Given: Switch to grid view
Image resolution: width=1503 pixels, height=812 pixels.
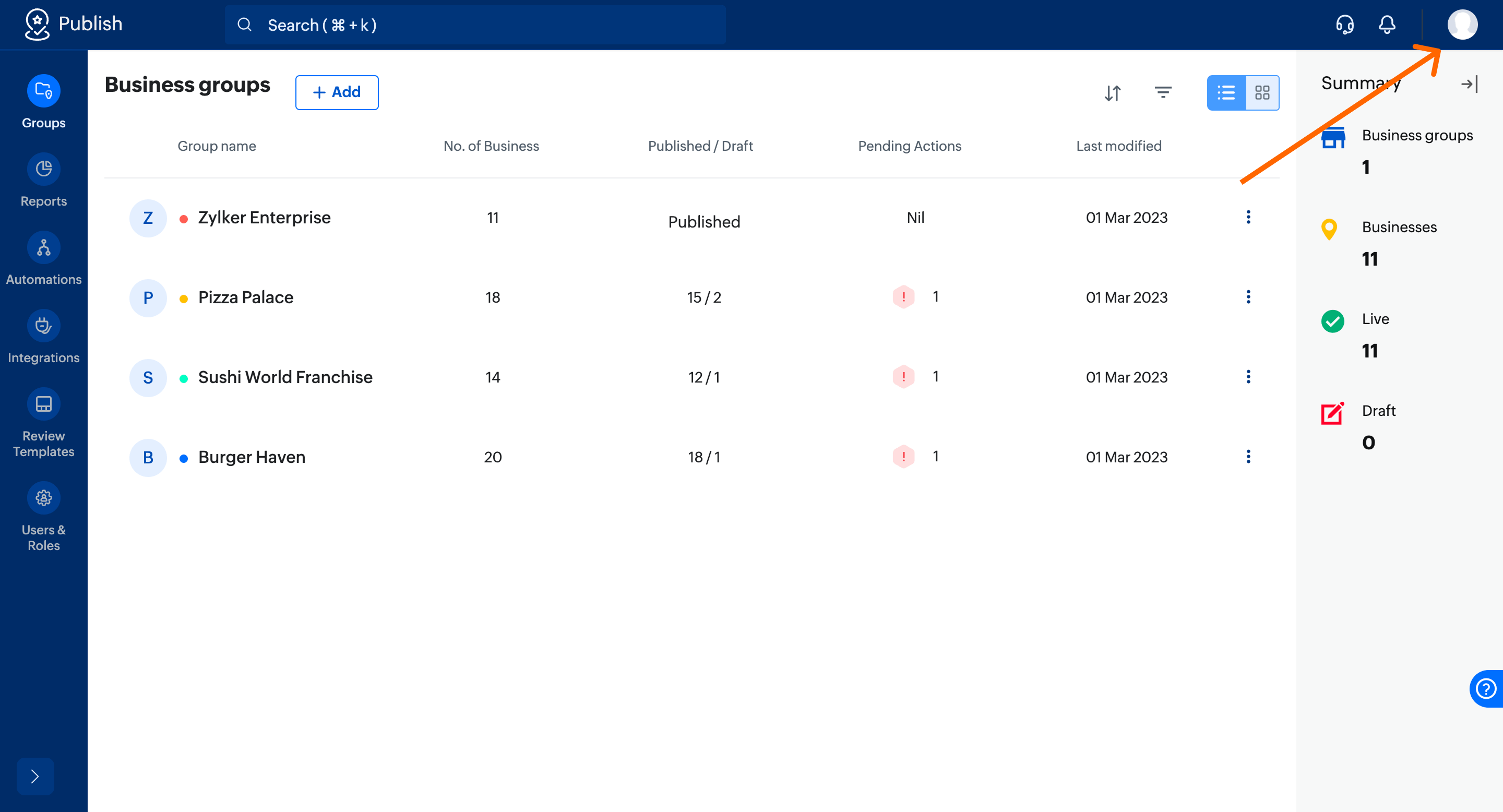Looking at the screenshot, I should tap(1262, 92).
